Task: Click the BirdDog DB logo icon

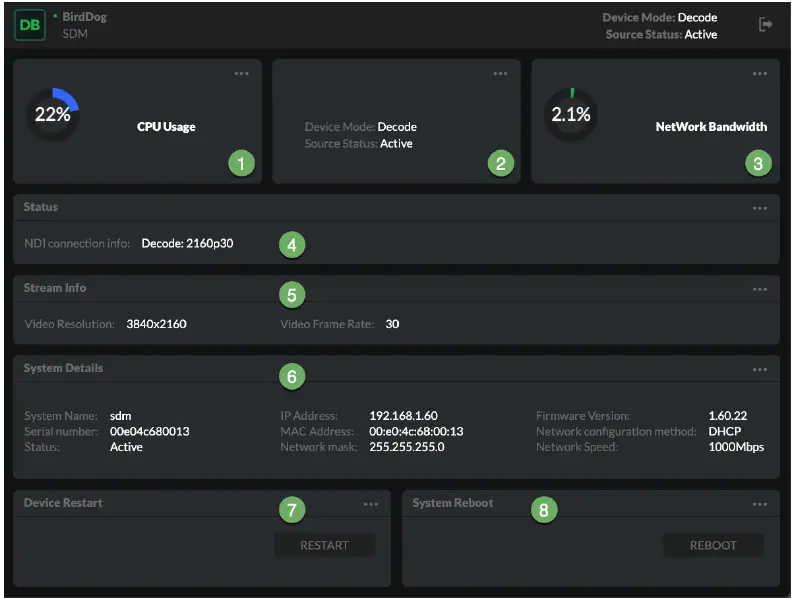Action: [x=30, y=25]
